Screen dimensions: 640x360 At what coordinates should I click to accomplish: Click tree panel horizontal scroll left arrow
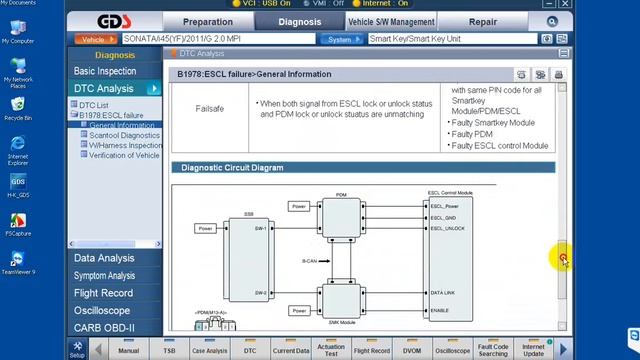[x=72, y=244]
